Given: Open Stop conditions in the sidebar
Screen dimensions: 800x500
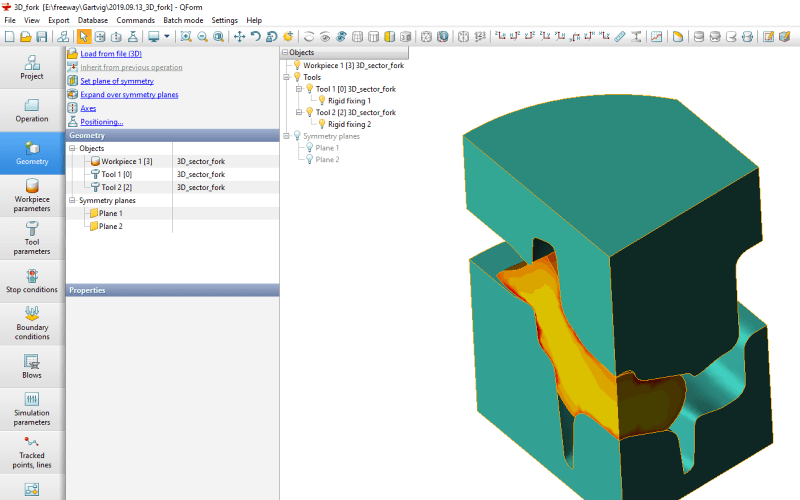Looking at the screenshot, I should [x=32, y=281].
